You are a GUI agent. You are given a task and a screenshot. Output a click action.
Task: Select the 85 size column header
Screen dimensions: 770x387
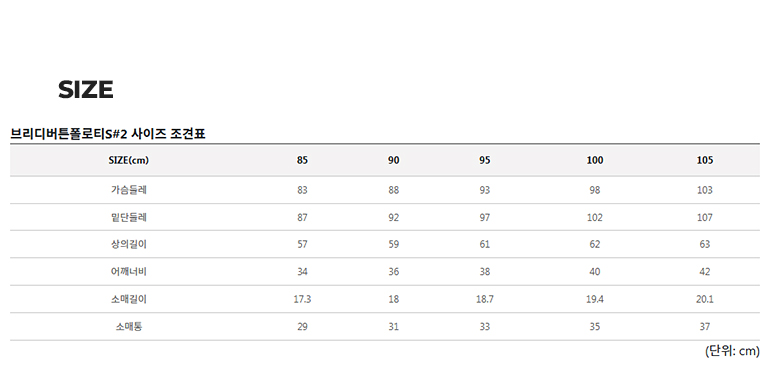[302, 160]
